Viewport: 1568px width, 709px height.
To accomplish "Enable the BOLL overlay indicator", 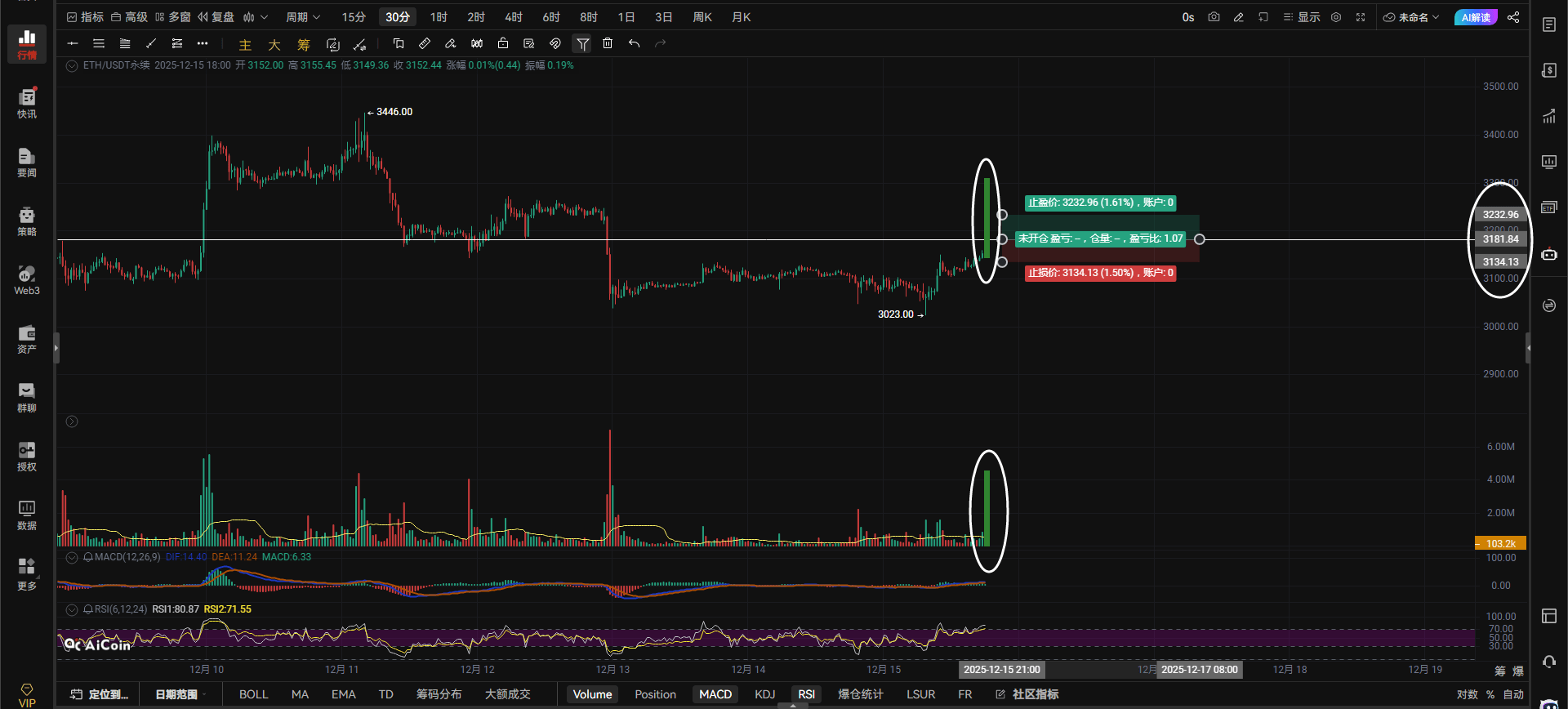I will pos(253,694).
